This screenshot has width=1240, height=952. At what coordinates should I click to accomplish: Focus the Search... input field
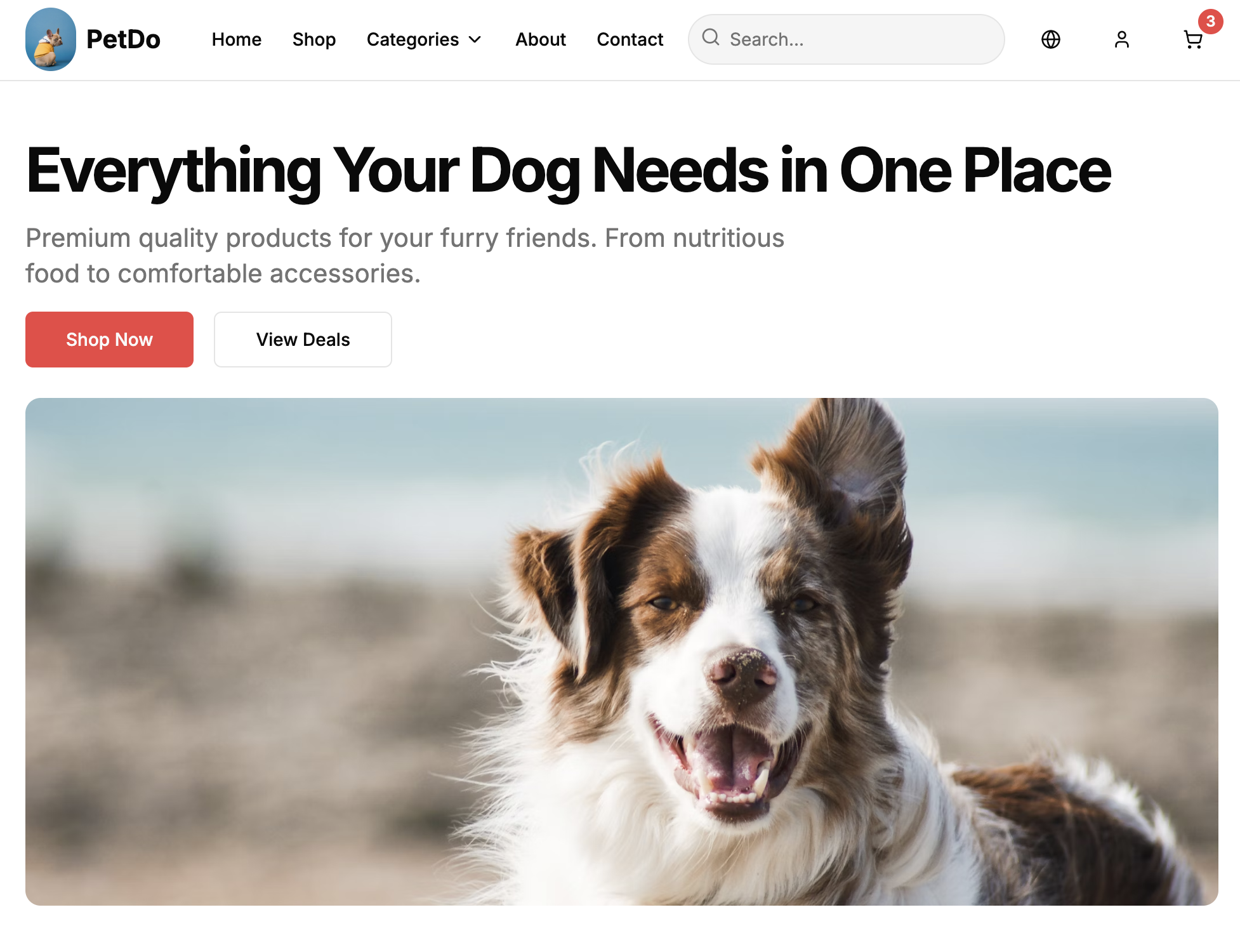click(x=847, y=39)
